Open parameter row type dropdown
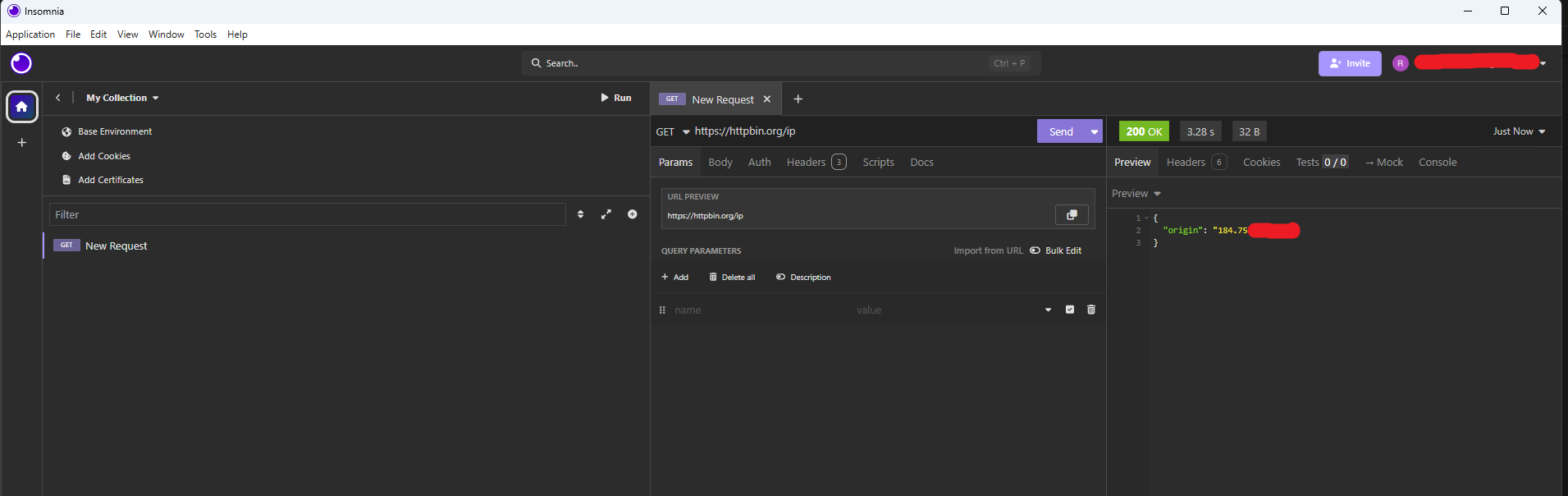 1049,310
